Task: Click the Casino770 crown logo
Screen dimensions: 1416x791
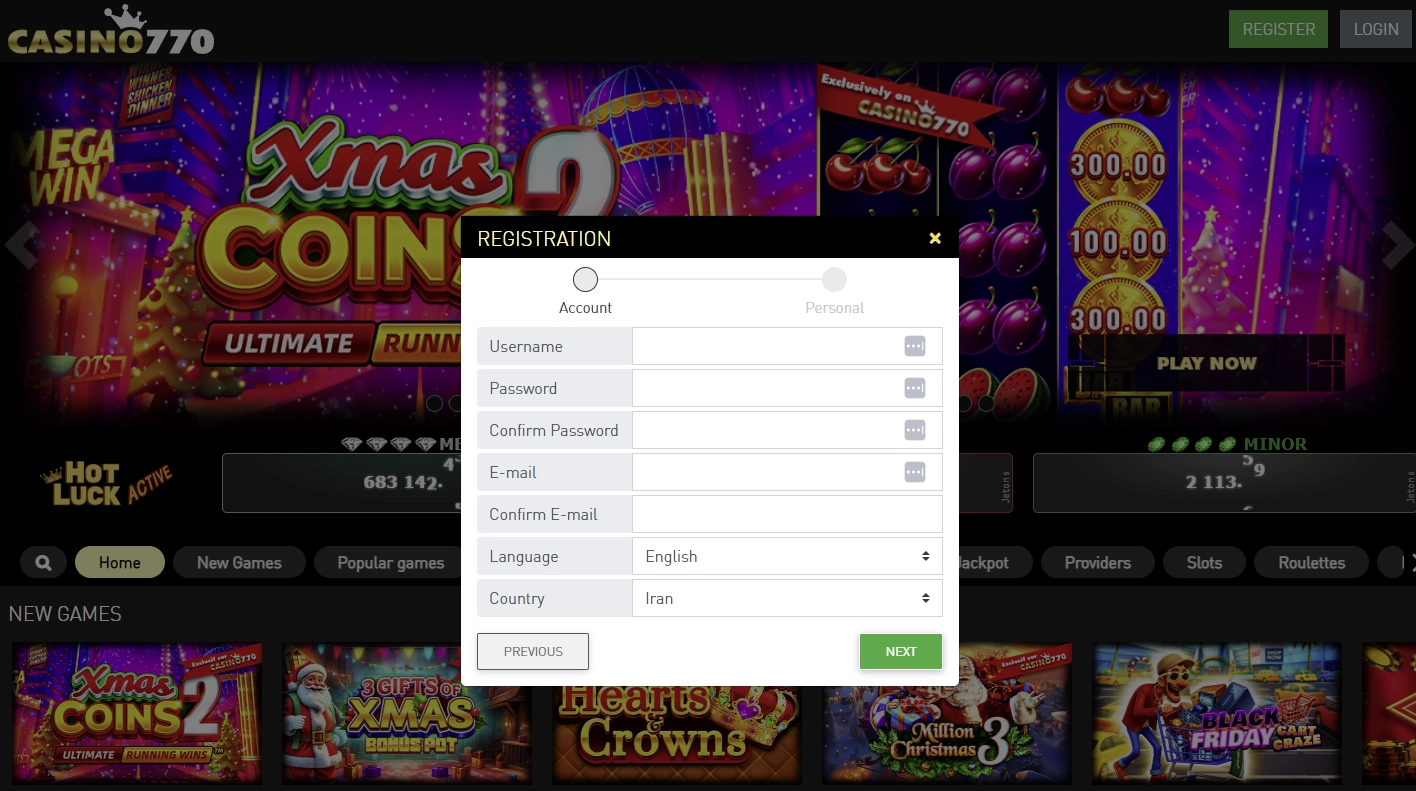Action: point(110,31)
